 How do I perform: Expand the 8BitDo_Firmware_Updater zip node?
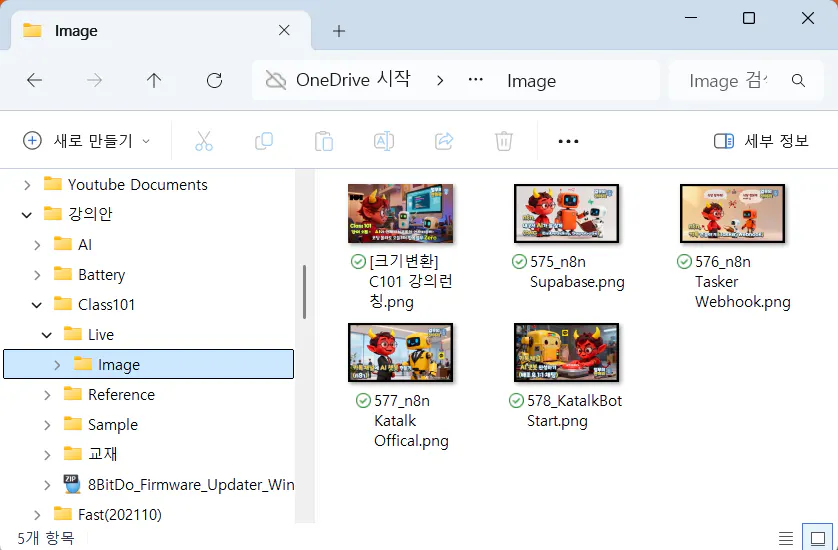pos(47,484)
